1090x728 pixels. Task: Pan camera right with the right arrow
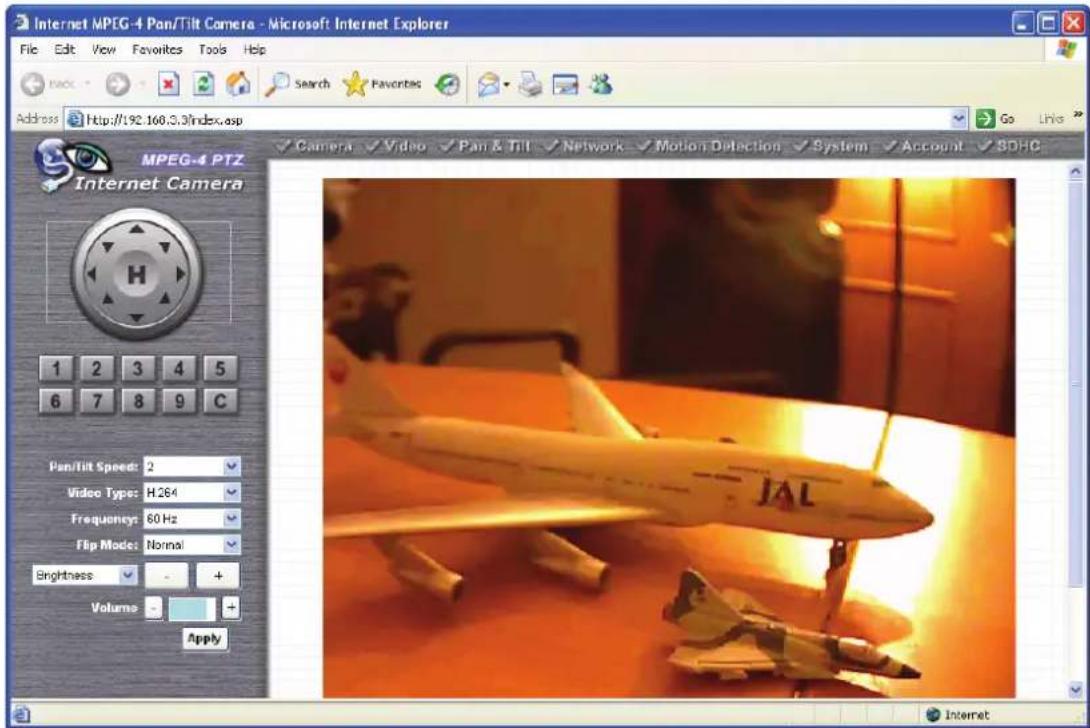(x=181, y=274)
